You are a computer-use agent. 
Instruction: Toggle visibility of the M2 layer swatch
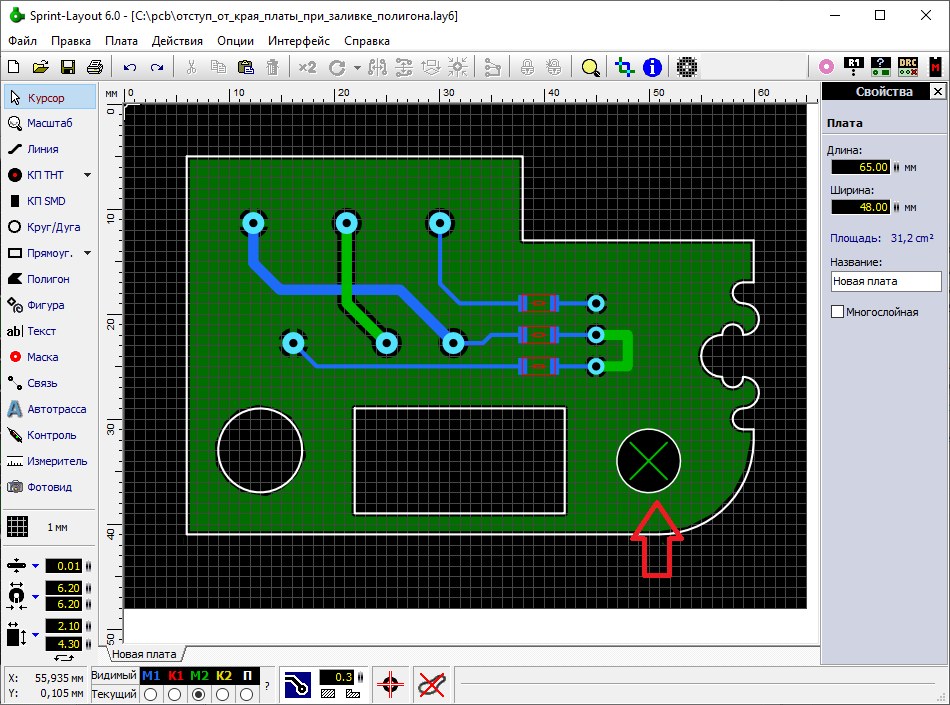point(199,676)
